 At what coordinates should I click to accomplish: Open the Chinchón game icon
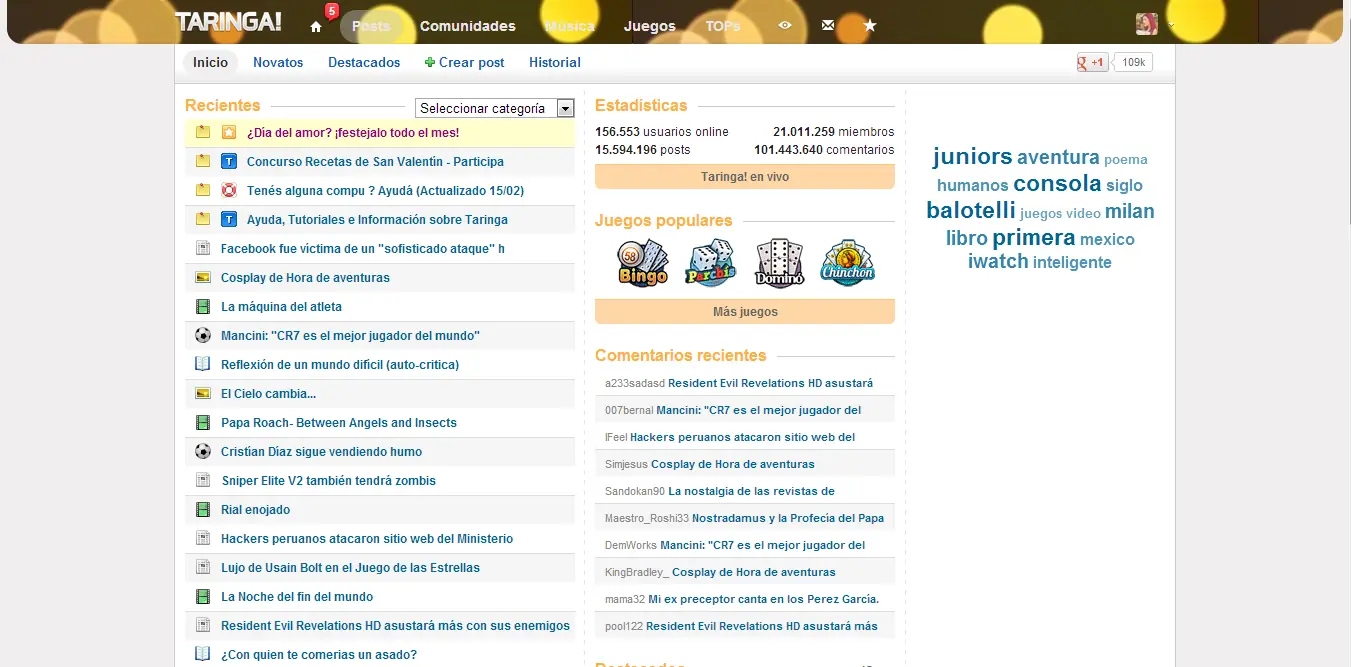(847, 262)
